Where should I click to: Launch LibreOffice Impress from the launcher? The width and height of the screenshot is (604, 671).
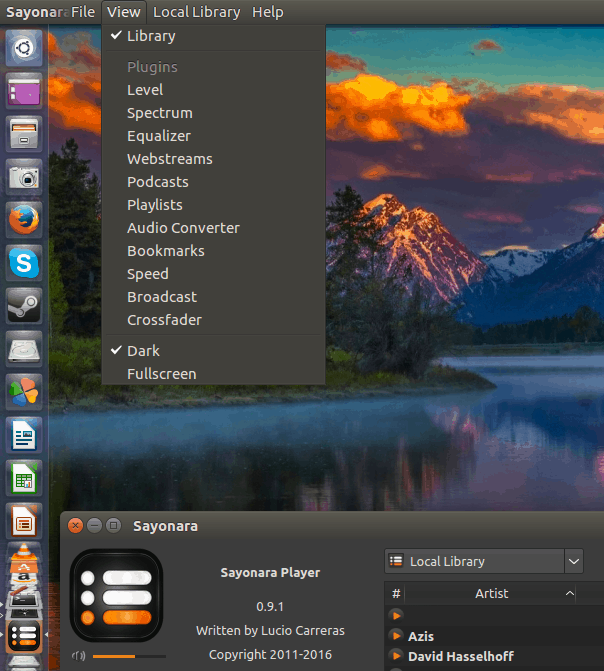[24, 521]
